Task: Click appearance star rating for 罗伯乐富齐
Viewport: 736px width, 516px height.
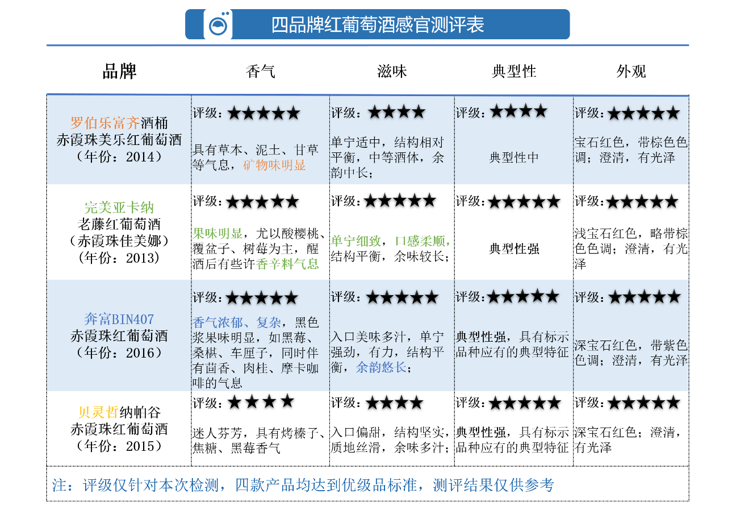Action: (x=644, y=113)
